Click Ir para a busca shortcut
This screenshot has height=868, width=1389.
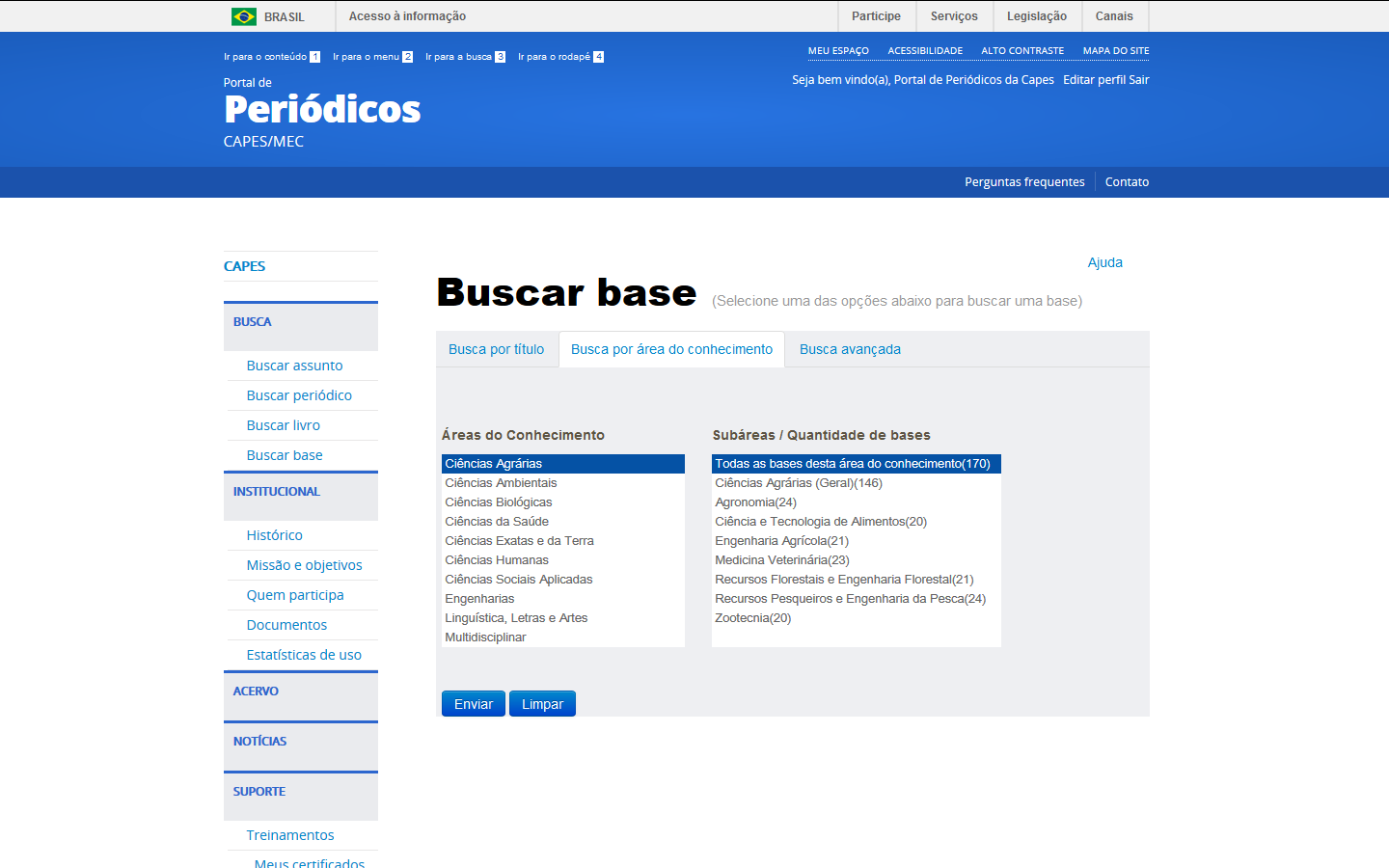click(x=465, y=57)
